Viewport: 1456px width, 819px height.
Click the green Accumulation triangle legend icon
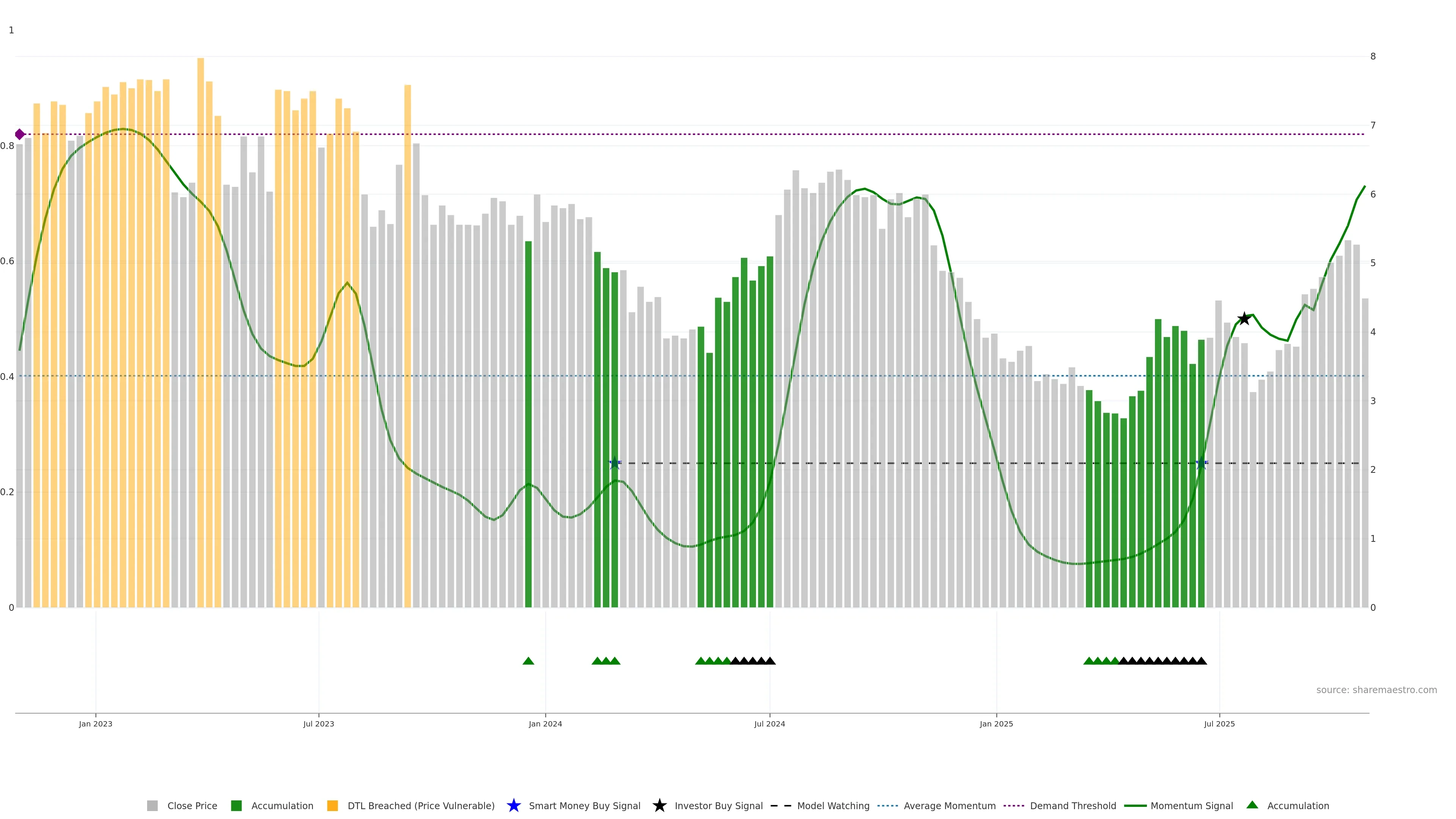coord(1252,805)
